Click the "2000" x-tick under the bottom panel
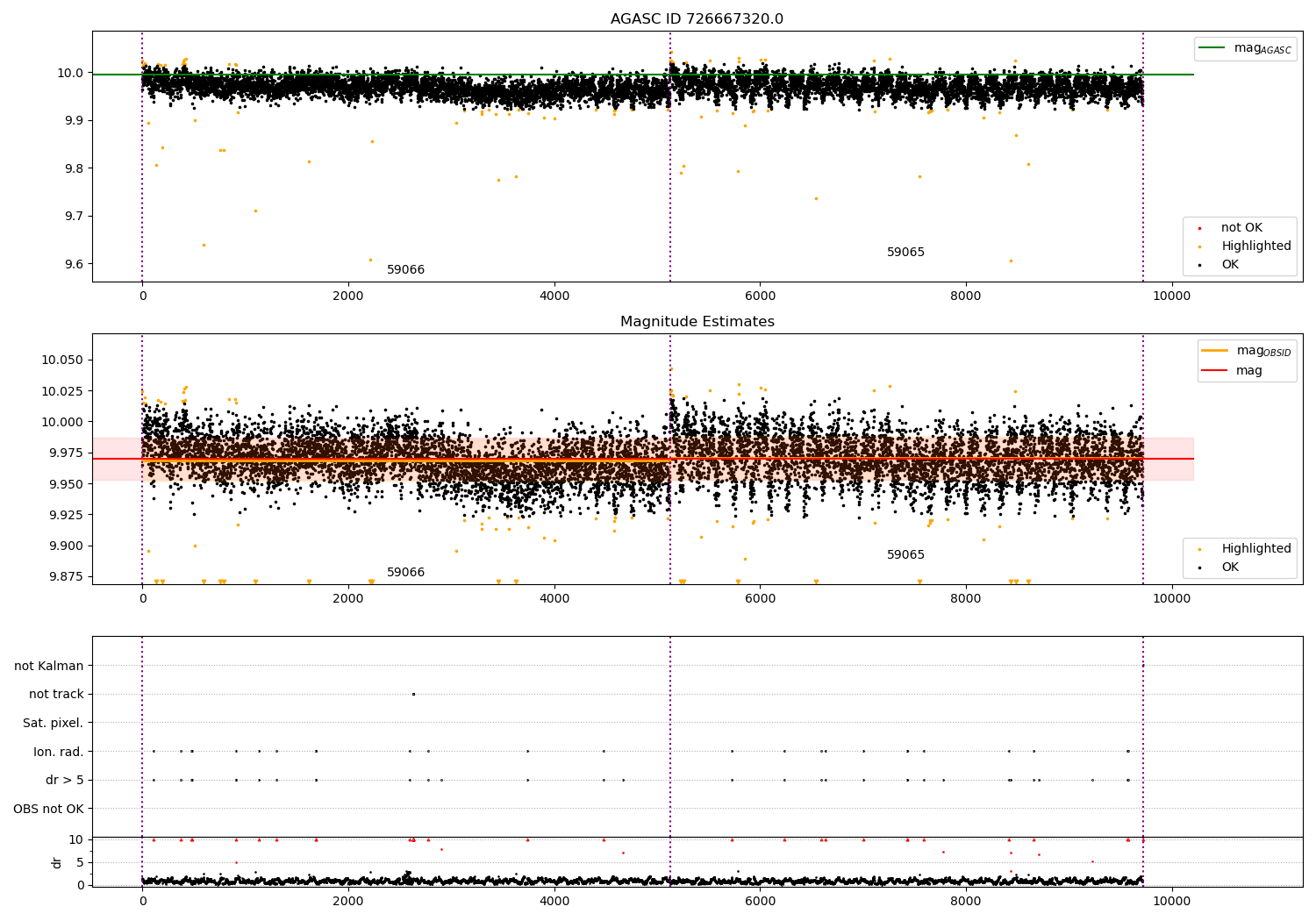 point(348,901)
